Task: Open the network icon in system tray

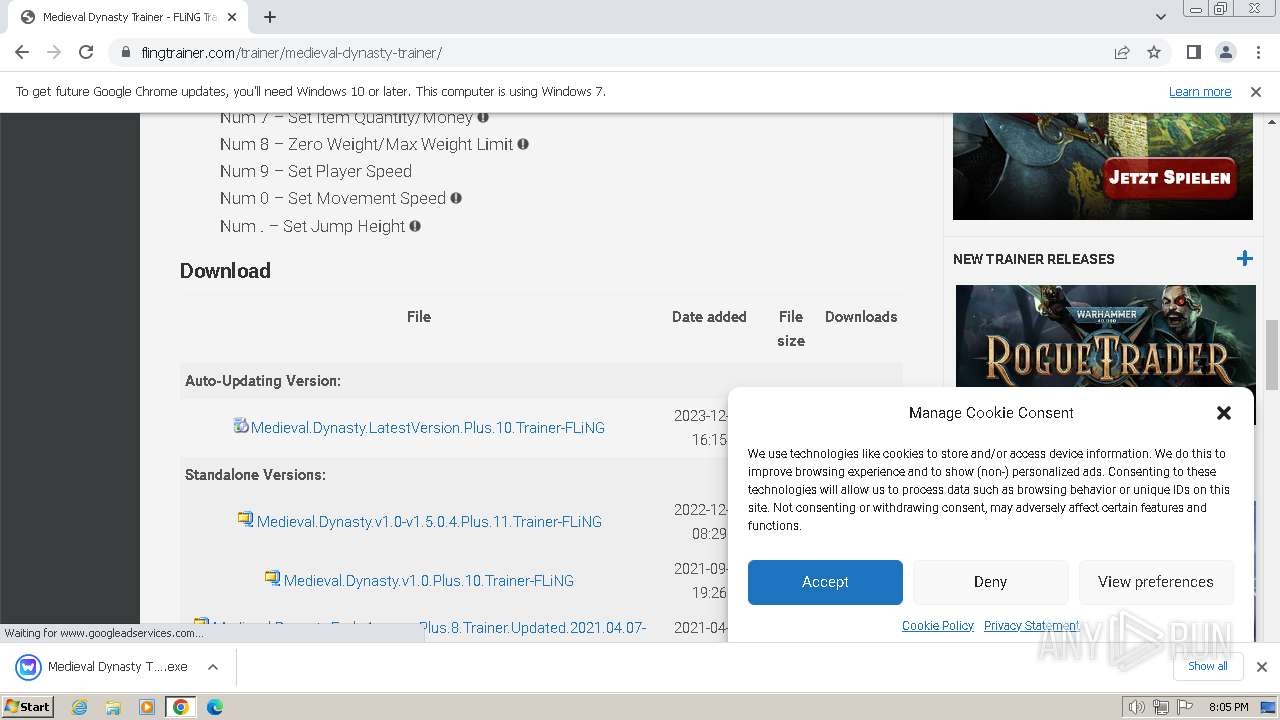Action: pyautogui.click(x=1161, y=707)
